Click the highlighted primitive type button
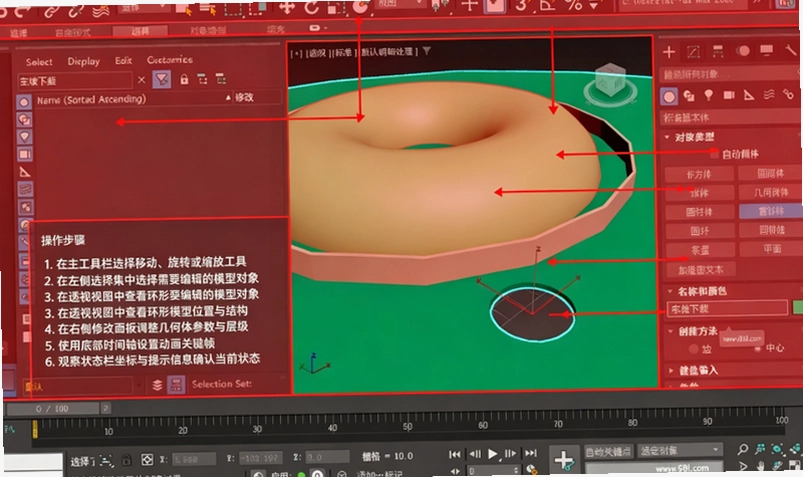The height and width of the screenshot is (477, 803). coord(771,211)
